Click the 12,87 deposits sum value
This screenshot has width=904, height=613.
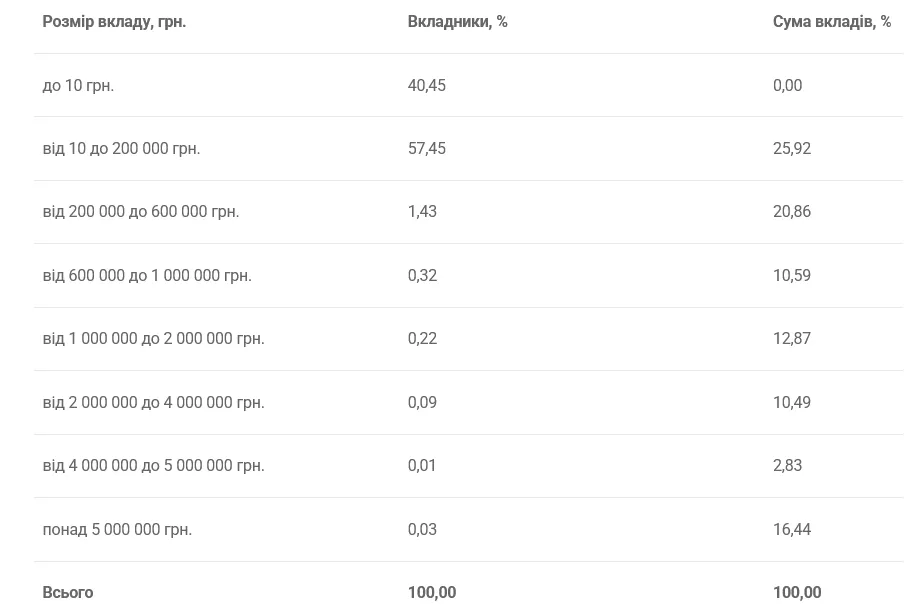click(792, 339)
